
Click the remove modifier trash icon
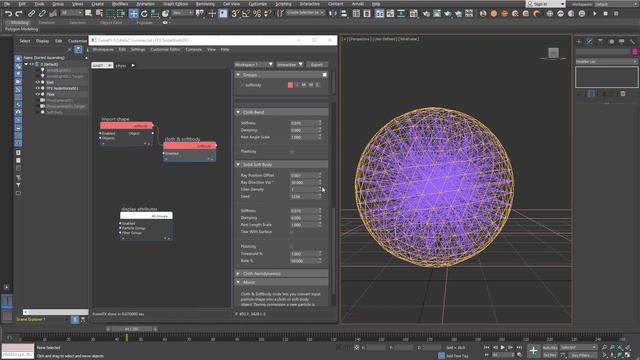click(x=623, y=94)
